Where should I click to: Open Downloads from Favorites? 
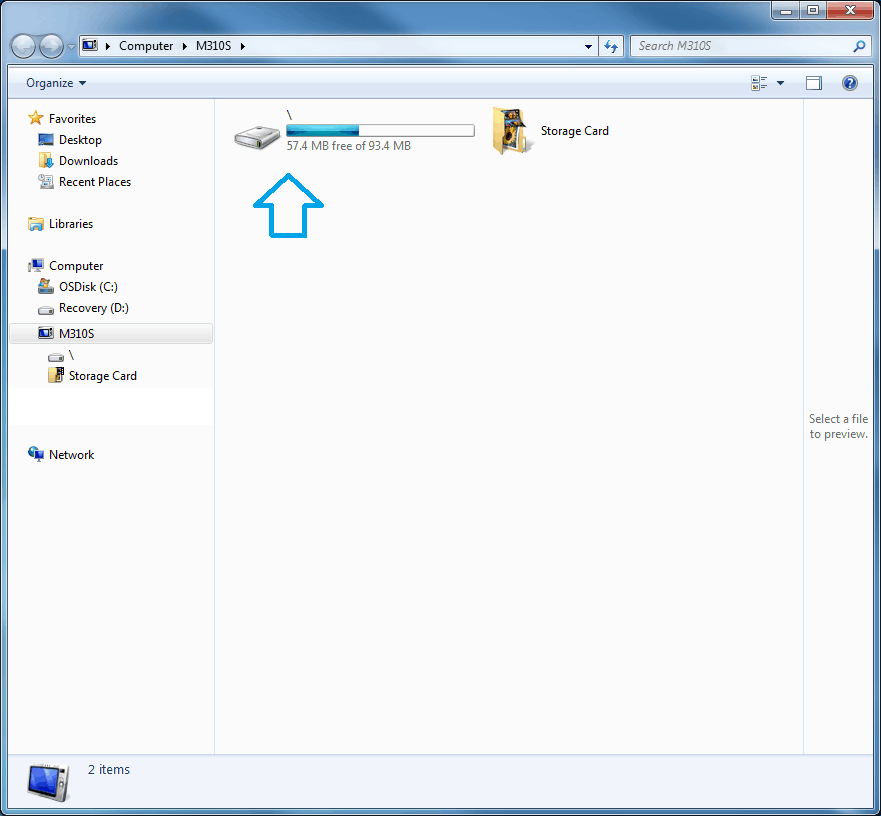tap(87, 160)
